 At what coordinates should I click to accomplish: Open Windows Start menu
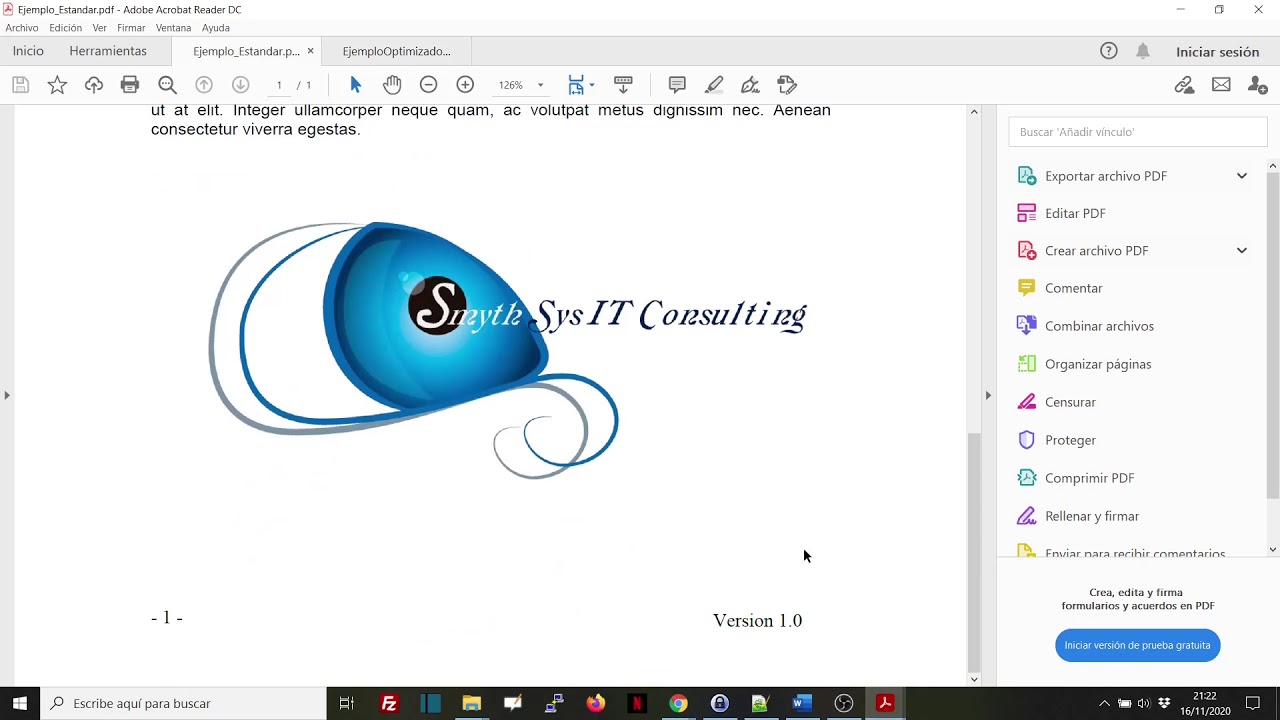tap(19, 703)
